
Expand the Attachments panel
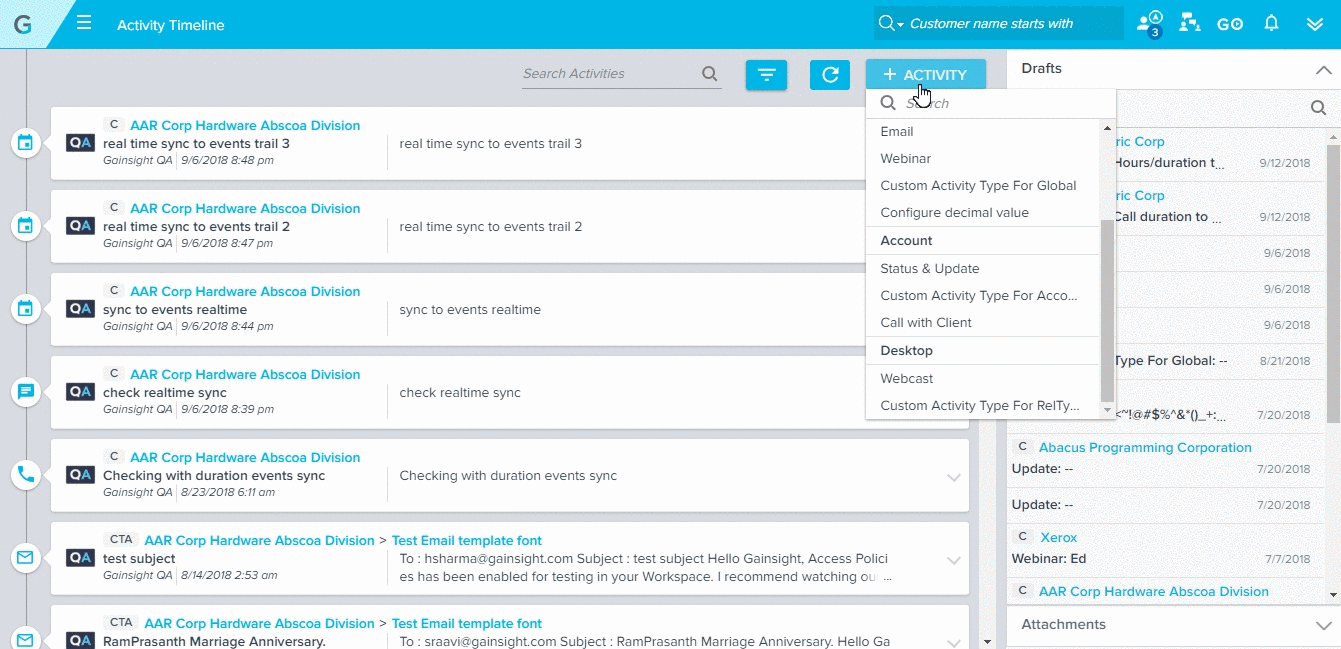1323,625
